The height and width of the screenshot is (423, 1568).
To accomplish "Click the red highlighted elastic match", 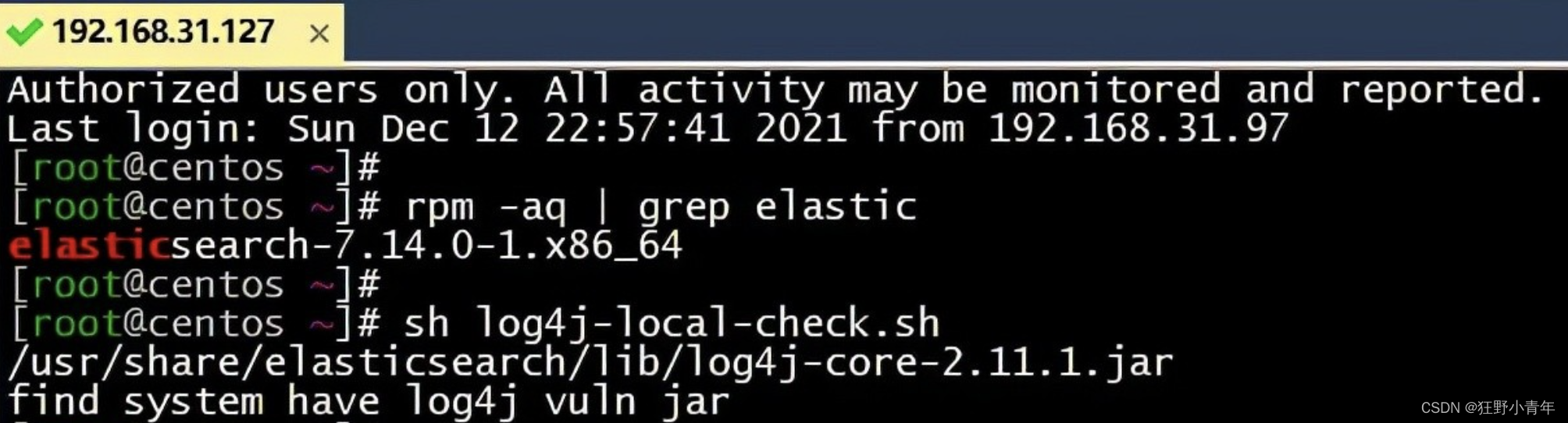I will pos(88,245).
